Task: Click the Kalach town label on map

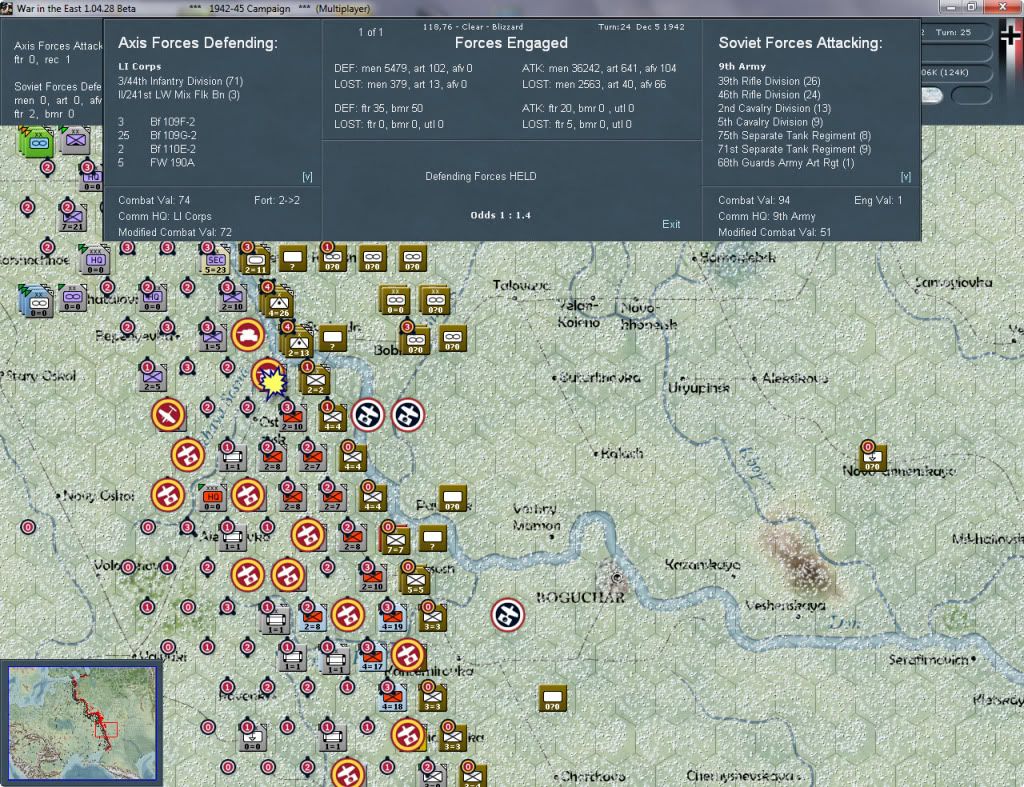Action: coord(620,453)
